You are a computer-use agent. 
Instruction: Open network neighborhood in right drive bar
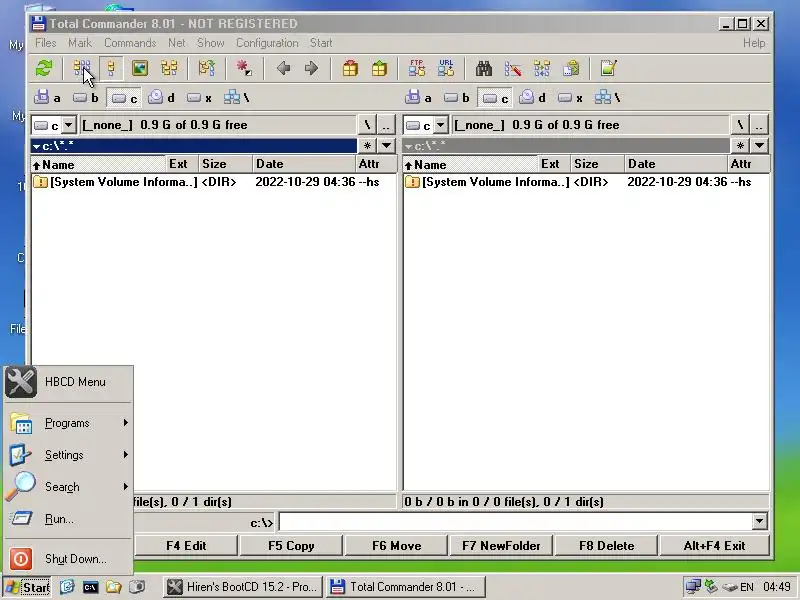(x=608, y=97)
